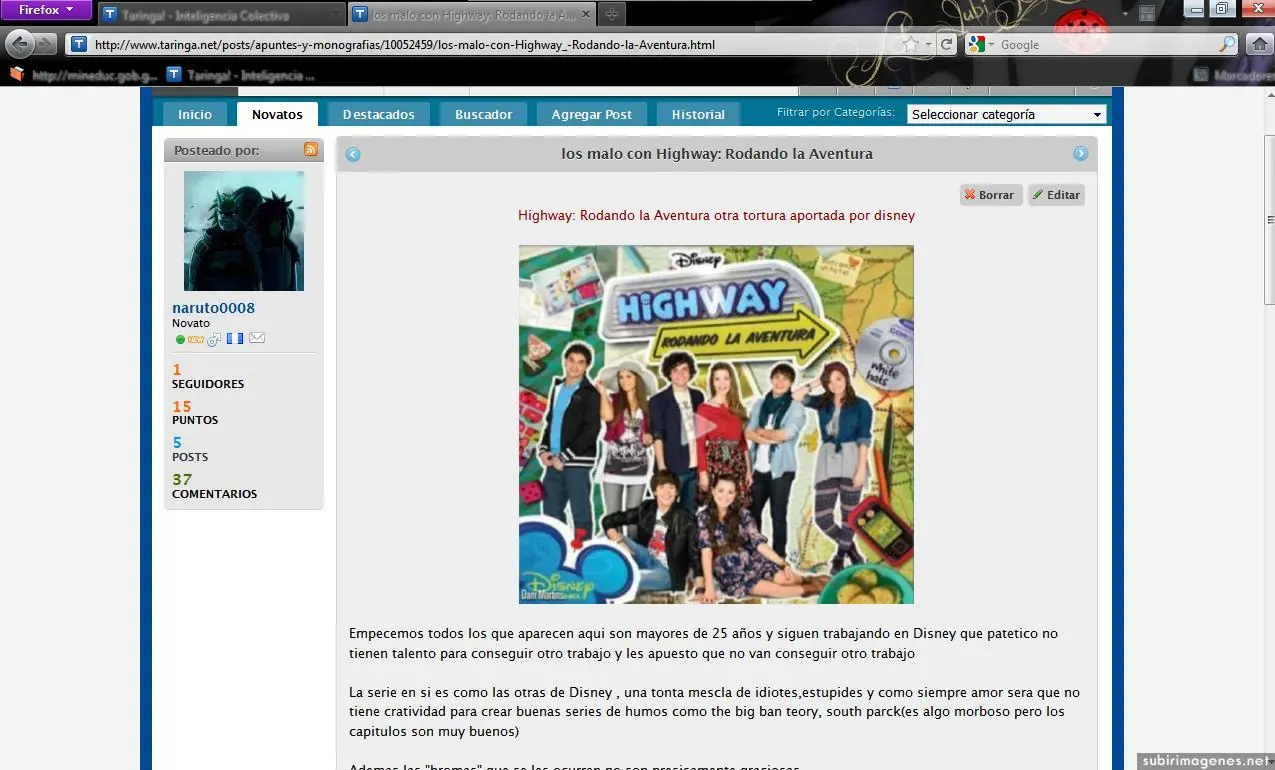Click the naruto0008 avatar image
Screen dimensions: 1275x770
click(x=244, y=231)
